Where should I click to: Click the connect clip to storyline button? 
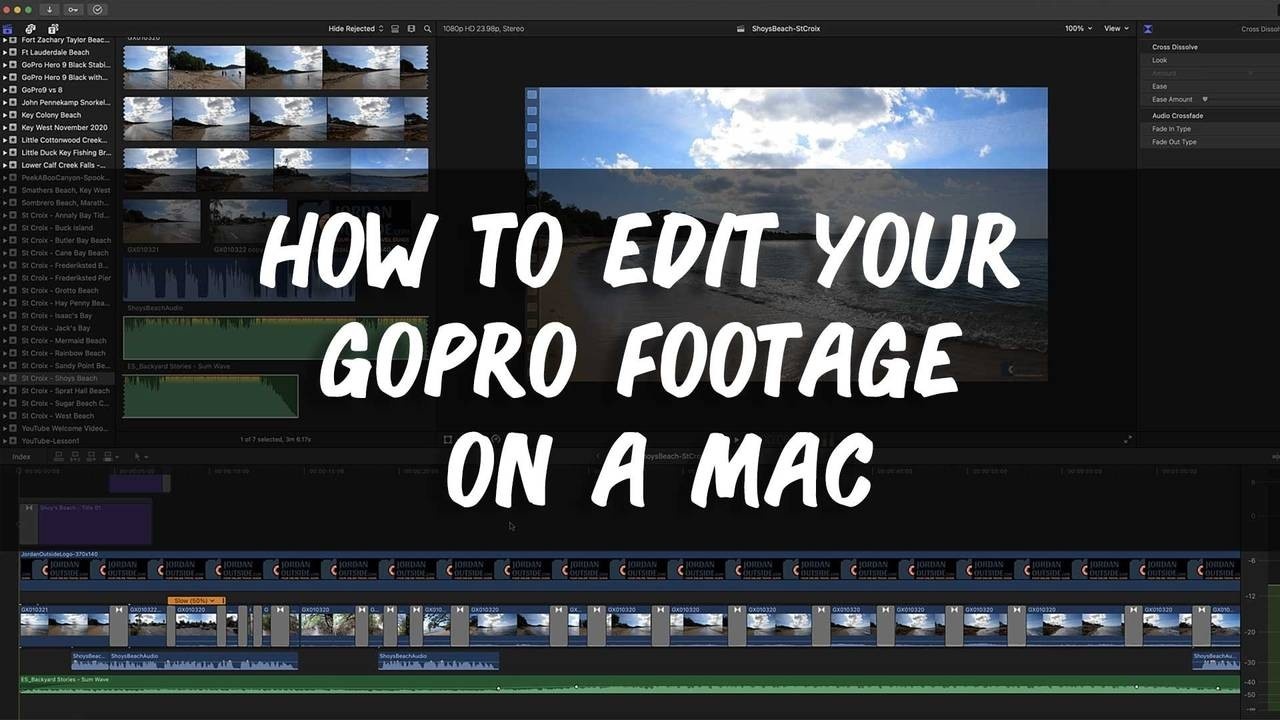click(59, 456)
